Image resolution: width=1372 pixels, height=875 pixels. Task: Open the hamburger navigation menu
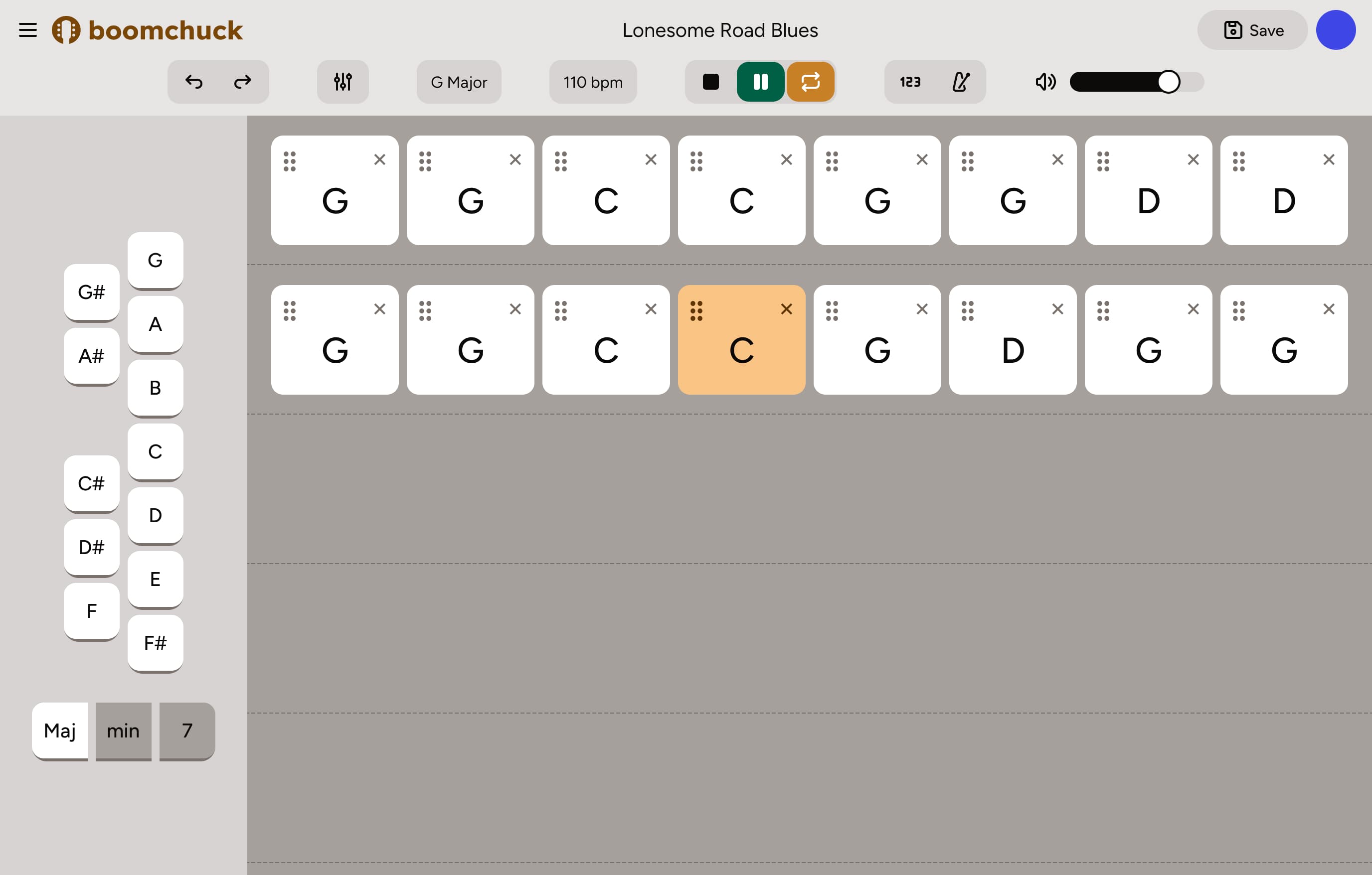click(x=27, y=29)
